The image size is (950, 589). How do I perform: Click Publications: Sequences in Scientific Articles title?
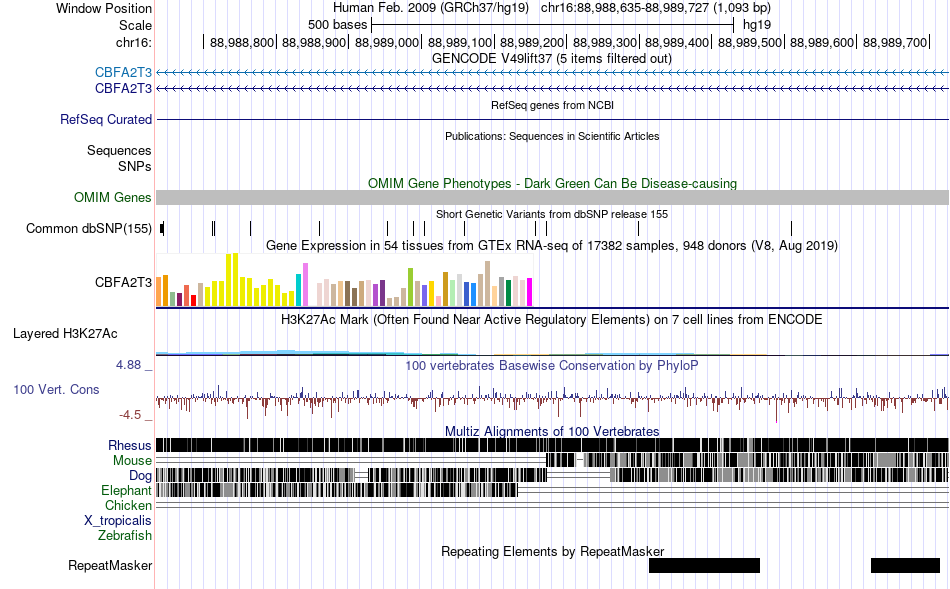pos(552,136)
